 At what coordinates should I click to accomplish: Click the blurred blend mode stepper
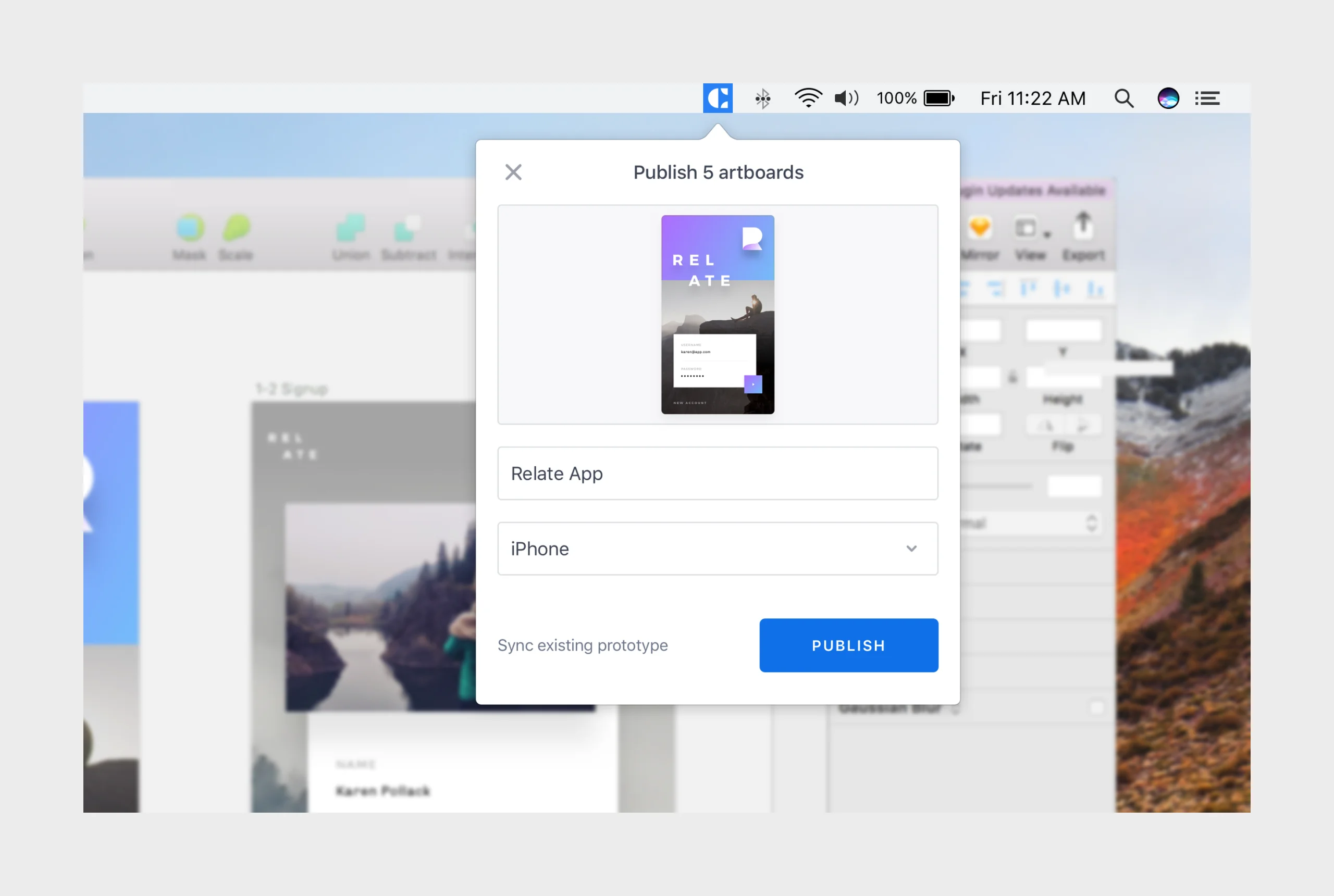(1091, 523)
